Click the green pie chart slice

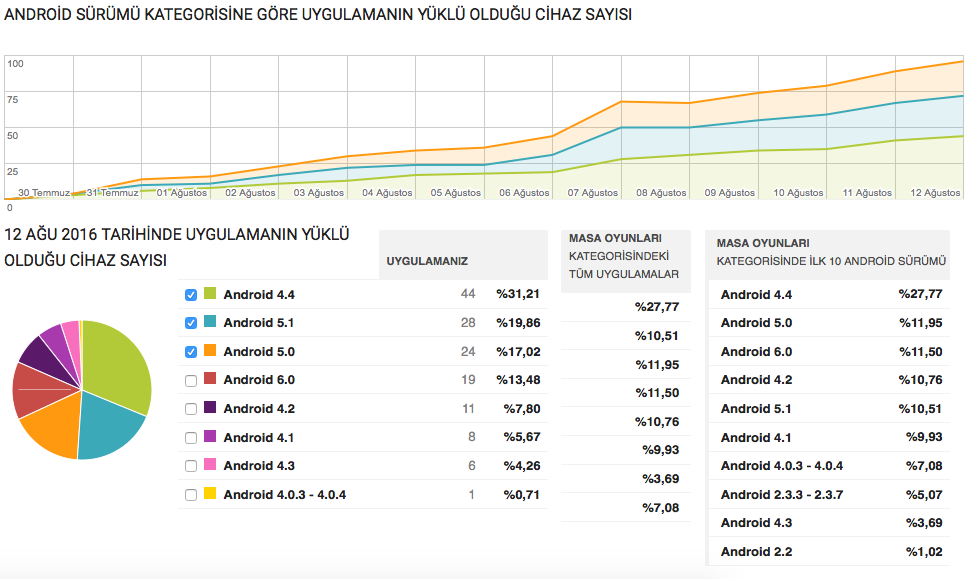(118, 366)
